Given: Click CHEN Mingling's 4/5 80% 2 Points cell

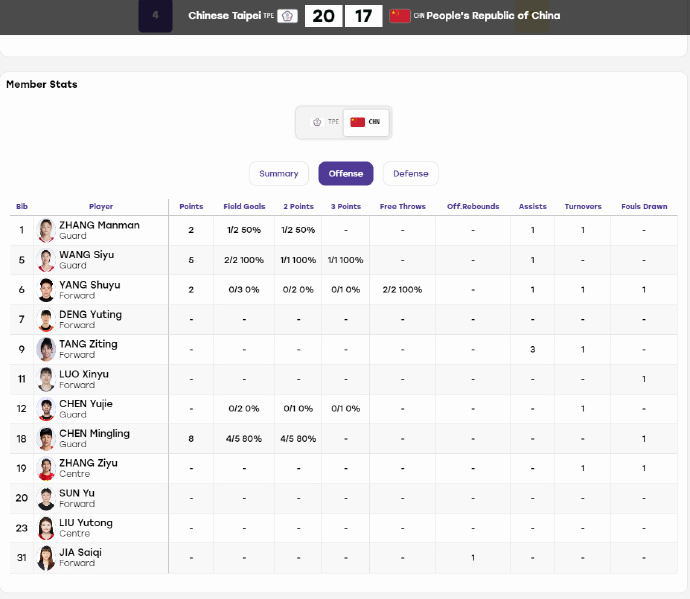Looking at the screenshot, I should 298,439.
